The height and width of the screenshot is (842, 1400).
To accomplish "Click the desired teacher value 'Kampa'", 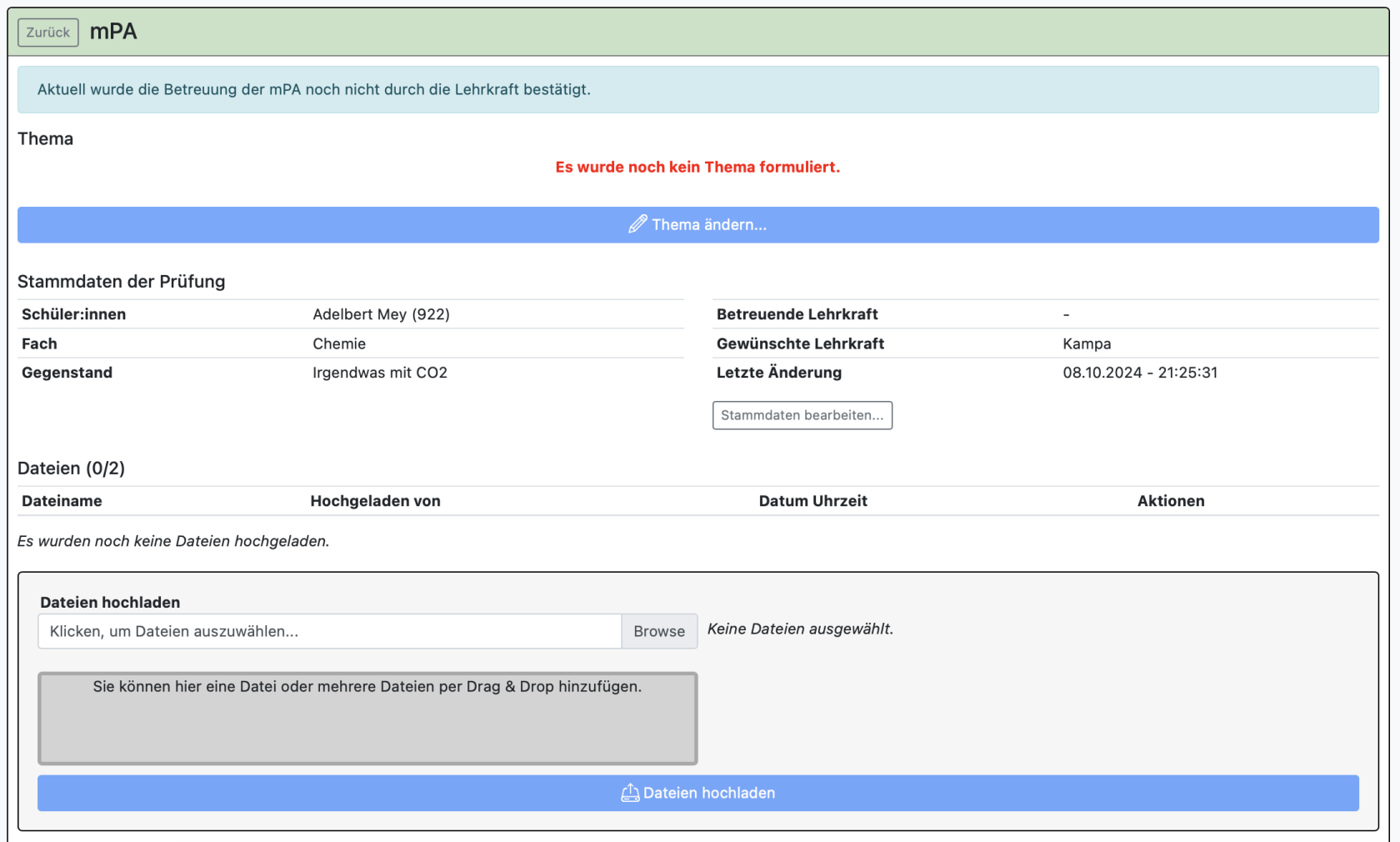I will [x=1087, y=343].
